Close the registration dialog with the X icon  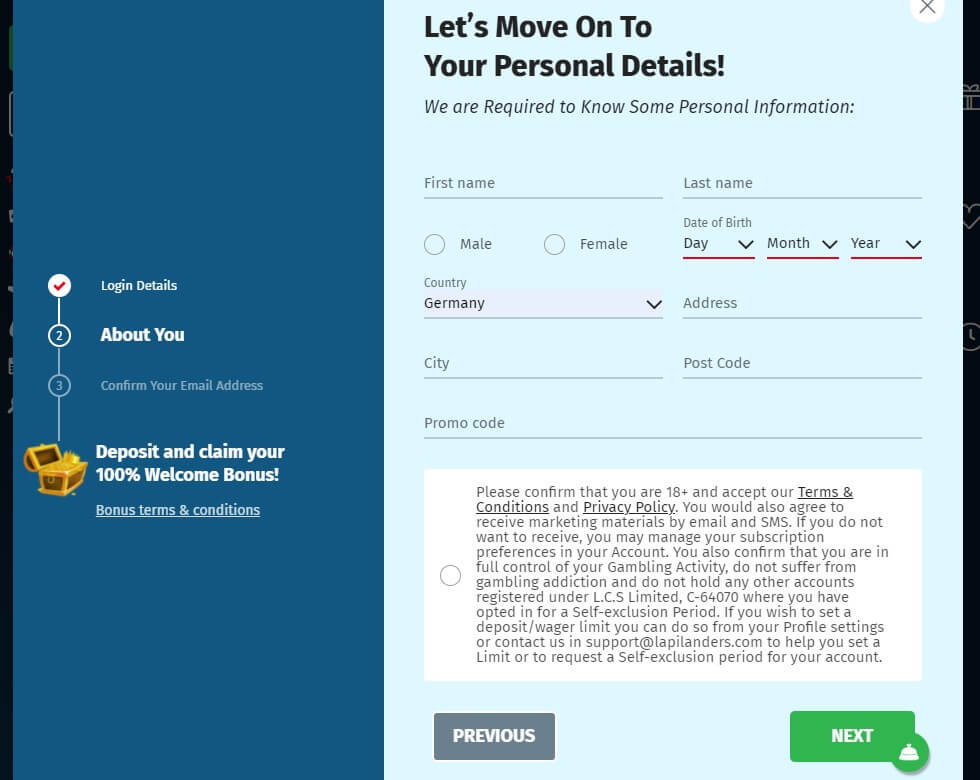928,7
